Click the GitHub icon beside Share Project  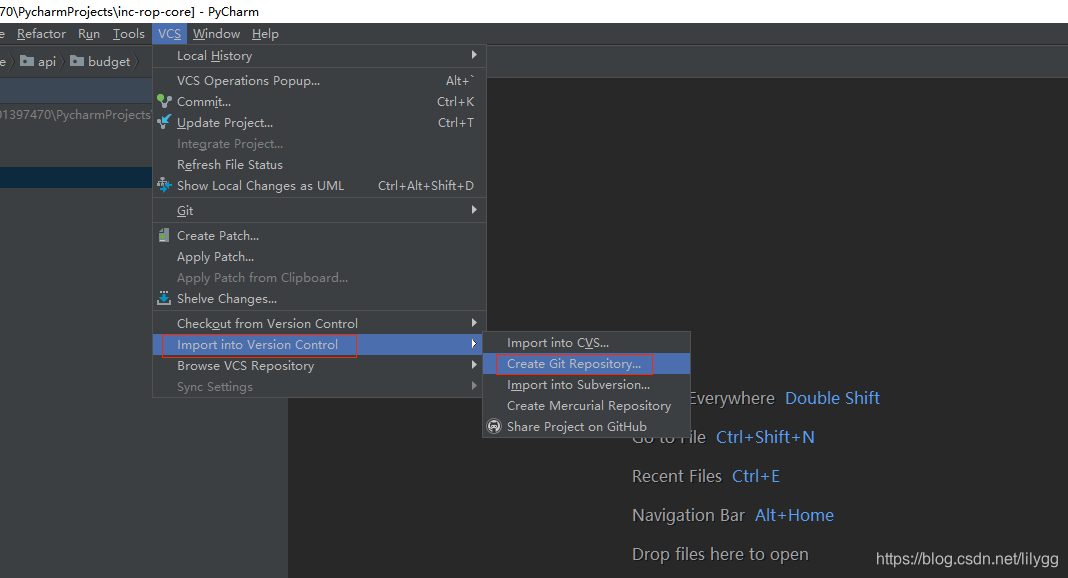tap(494, 426)
